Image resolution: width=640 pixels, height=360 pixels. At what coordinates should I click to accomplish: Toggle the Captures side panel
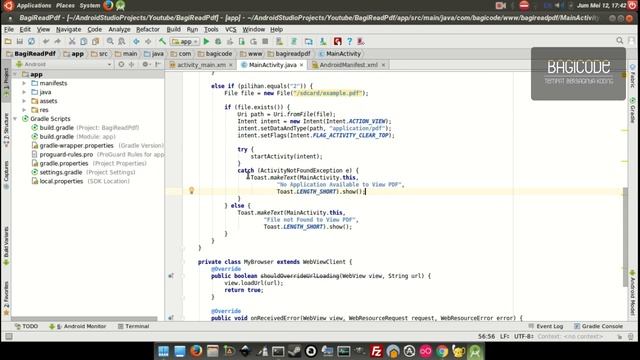tap(6, 174)
